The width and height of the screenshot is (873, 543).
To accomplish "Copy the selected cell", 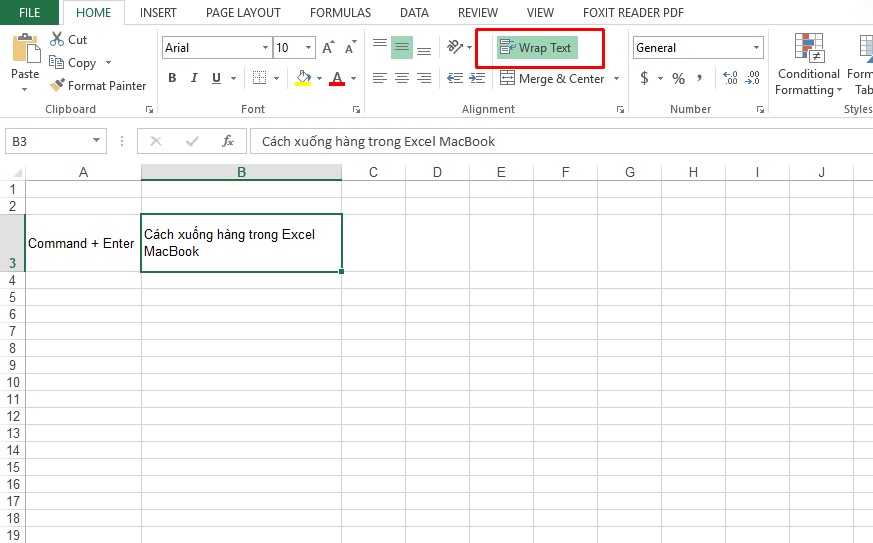I will pos(72,63).
